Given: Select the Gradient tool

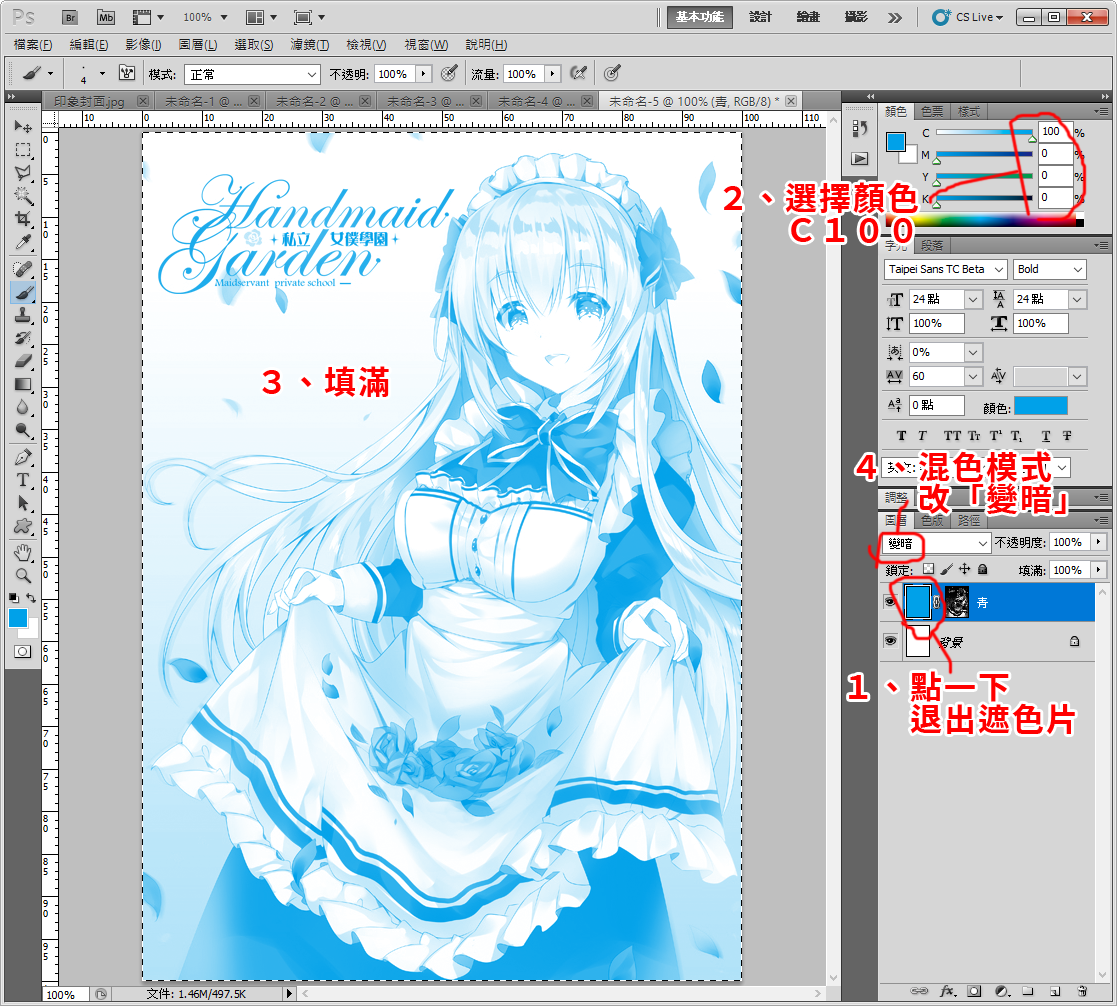Looking at the screenshot, I should click(23, 385).
